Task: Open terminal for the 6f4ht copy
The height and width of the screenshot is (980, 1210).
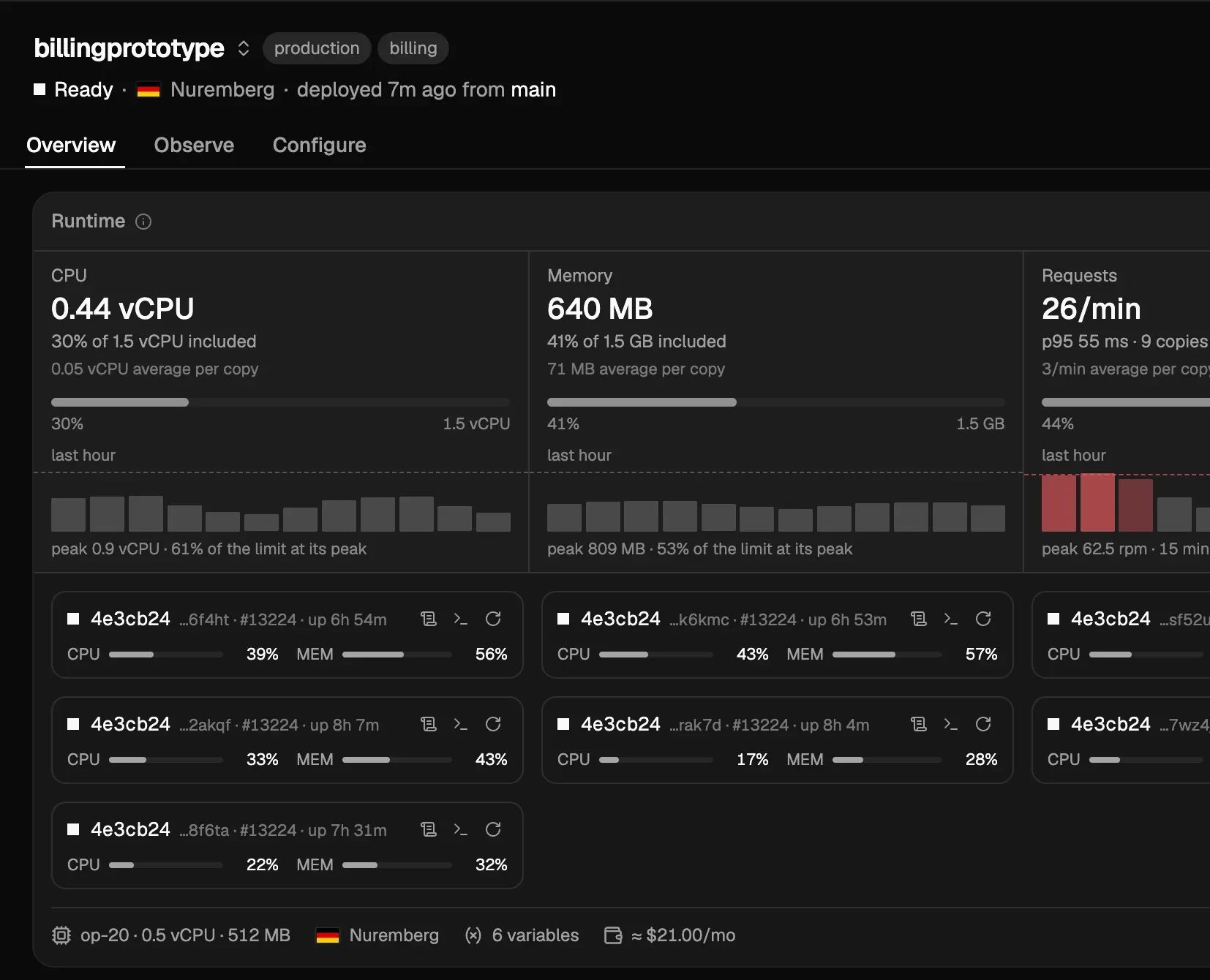Action: [x=461, y=619]
